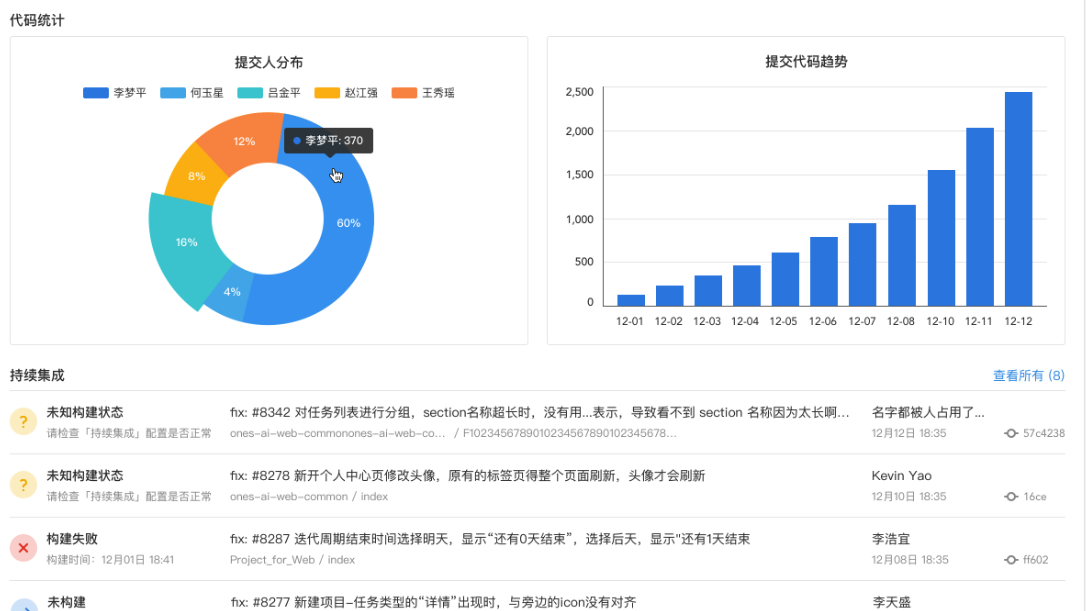
Task: Open commit message fix #8277
Action: tap(433, 603)
